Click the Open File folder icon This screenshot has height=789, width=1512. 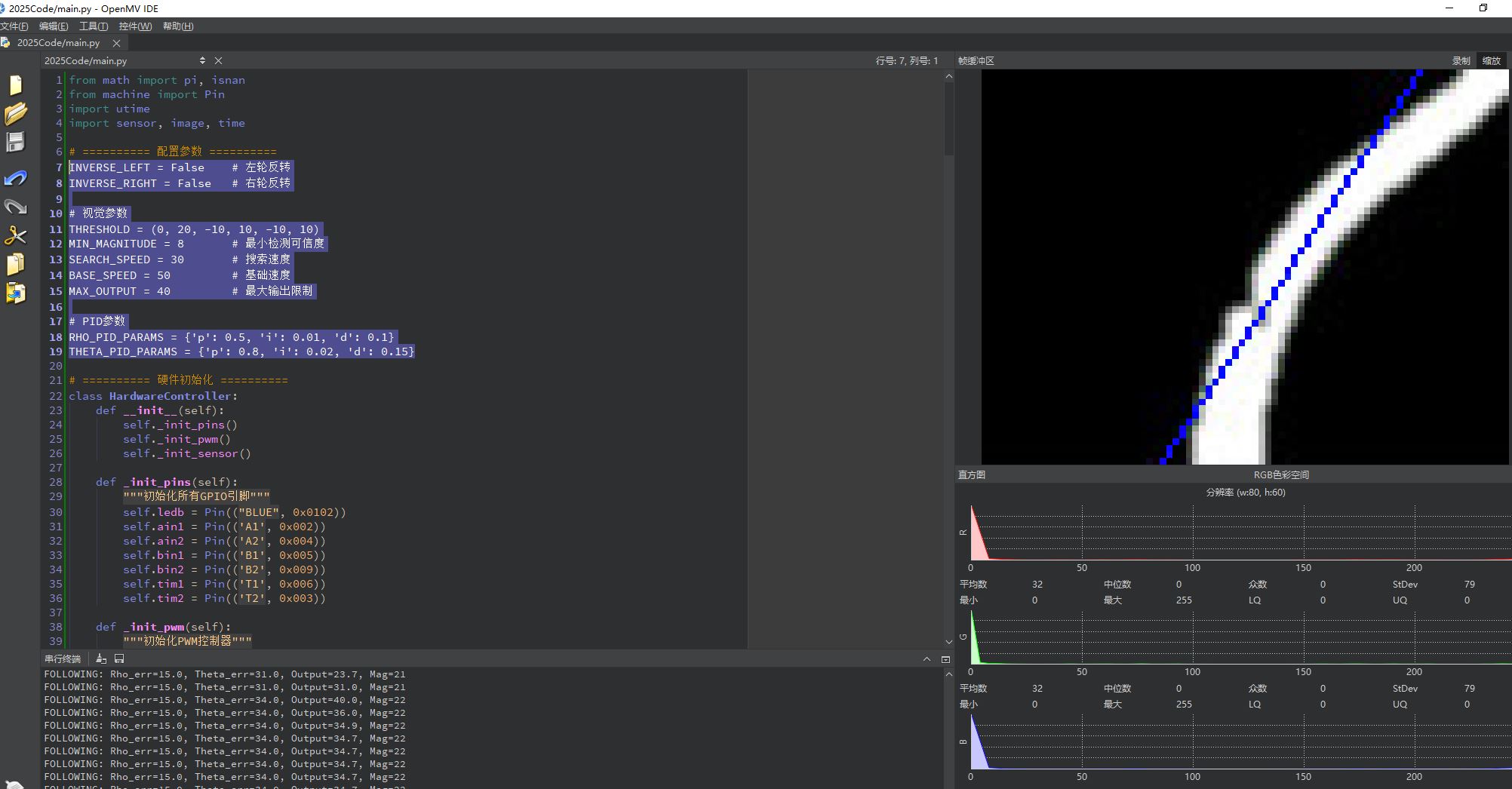pyautogui.click(x=15, y=113)
